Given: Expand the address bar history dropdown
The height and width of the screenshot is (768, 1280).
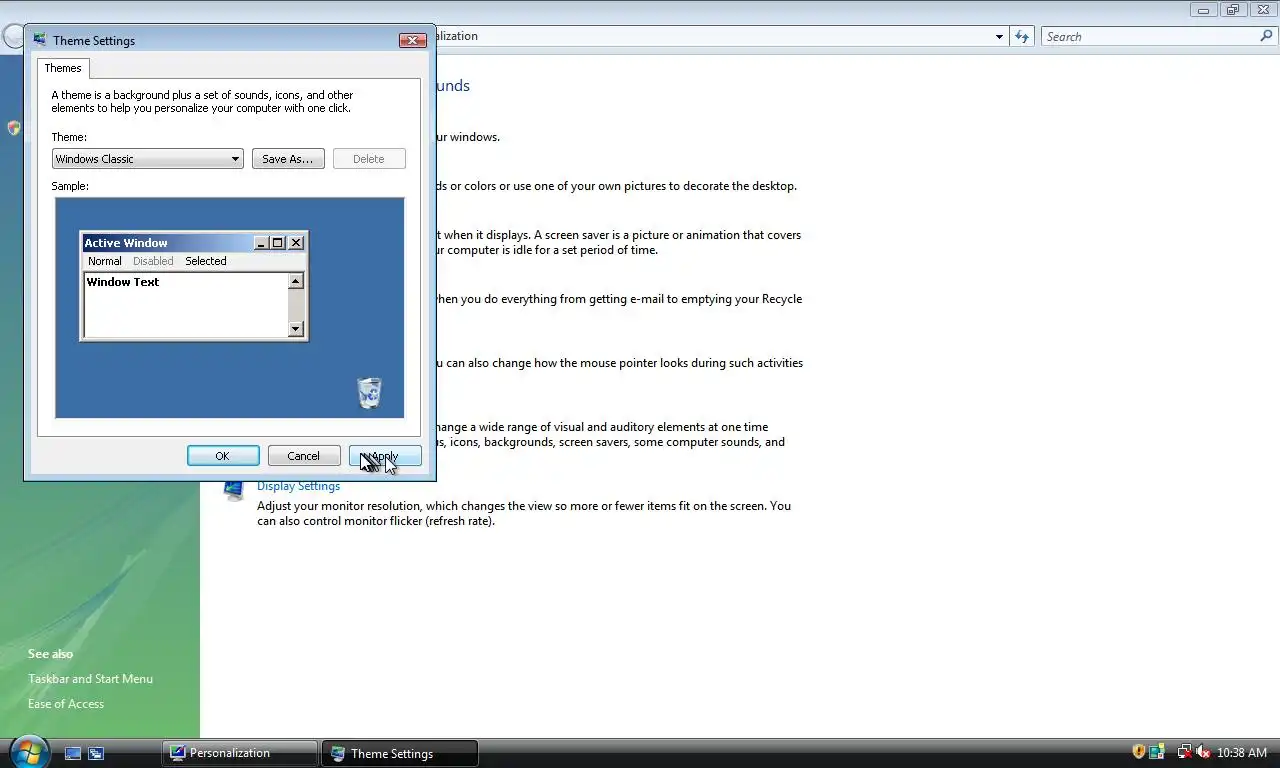Looking at the screenshot, I should pos(999,37).
